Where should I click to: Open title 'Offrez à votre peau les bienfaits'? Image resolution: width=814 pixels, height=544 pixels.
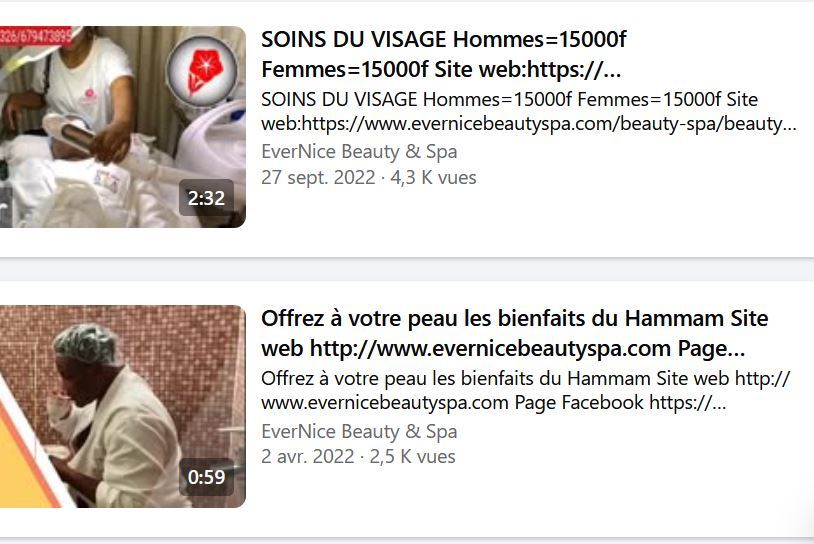(x=514, y=318)
